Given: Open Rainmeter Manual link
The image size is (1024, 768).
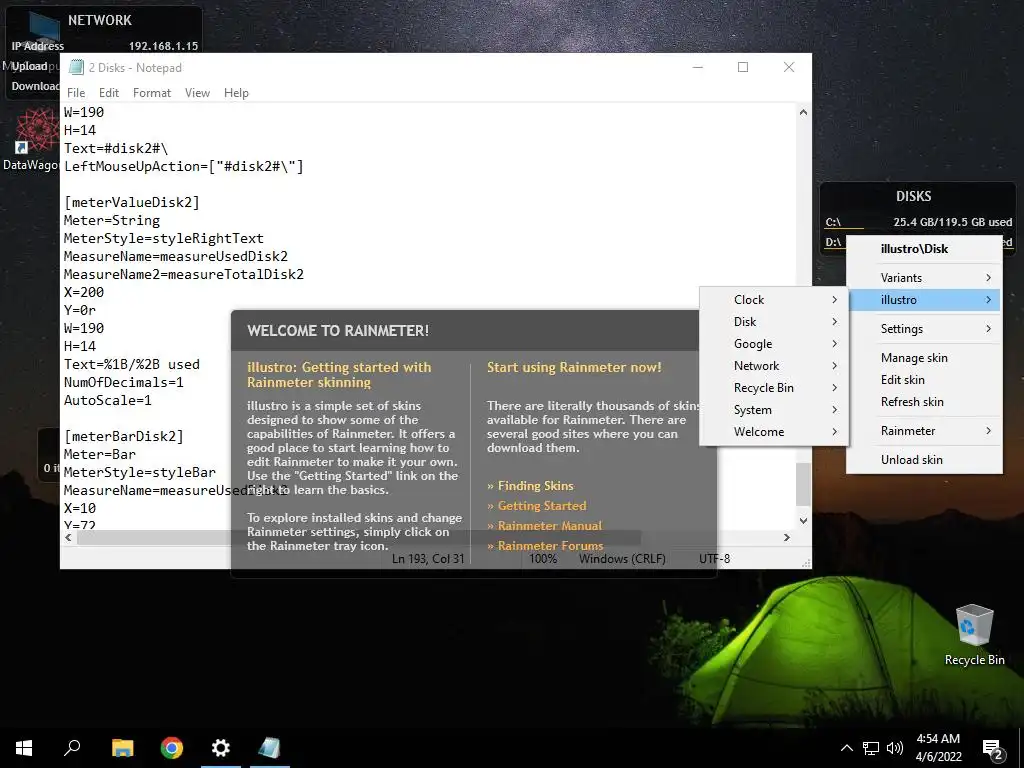Looking at the screenshot, I should (x=550, y=526).
